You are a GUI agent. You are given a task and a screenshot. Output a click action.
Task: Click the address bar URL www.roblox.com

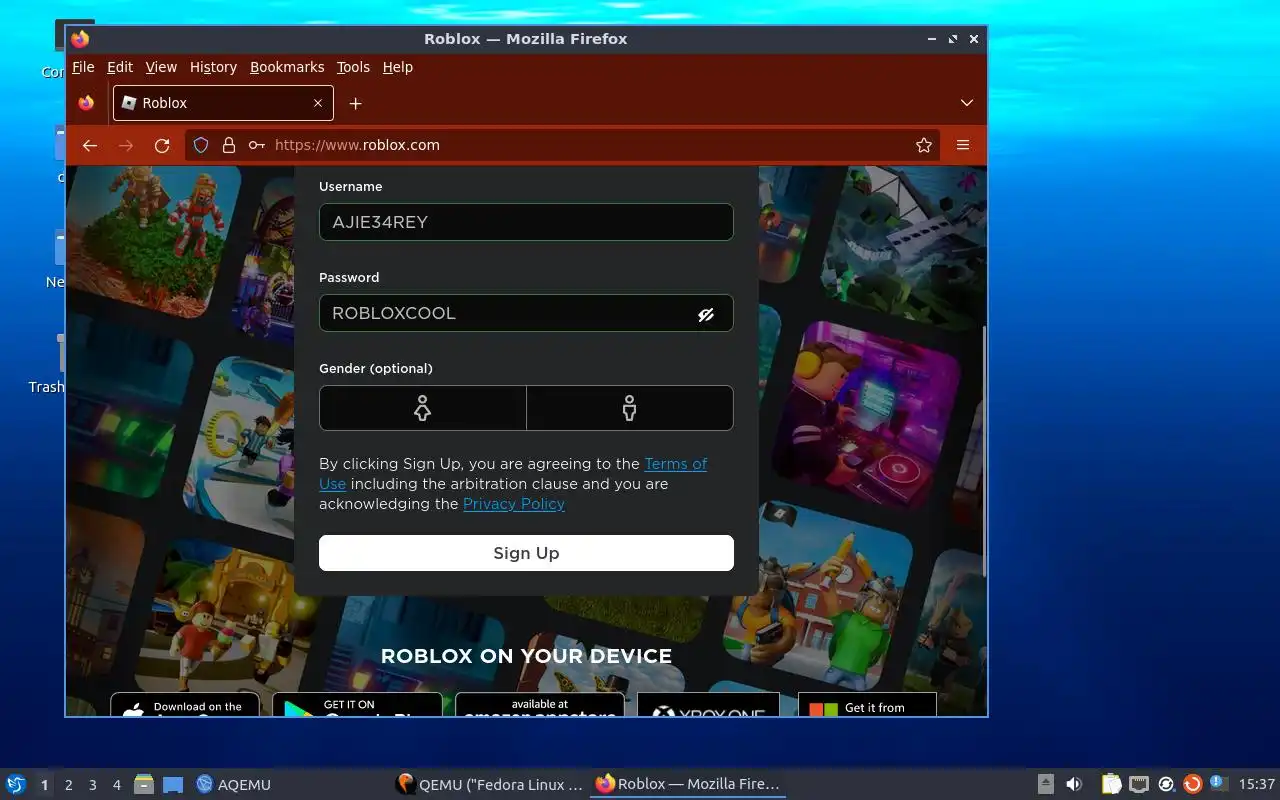(357, 145)
